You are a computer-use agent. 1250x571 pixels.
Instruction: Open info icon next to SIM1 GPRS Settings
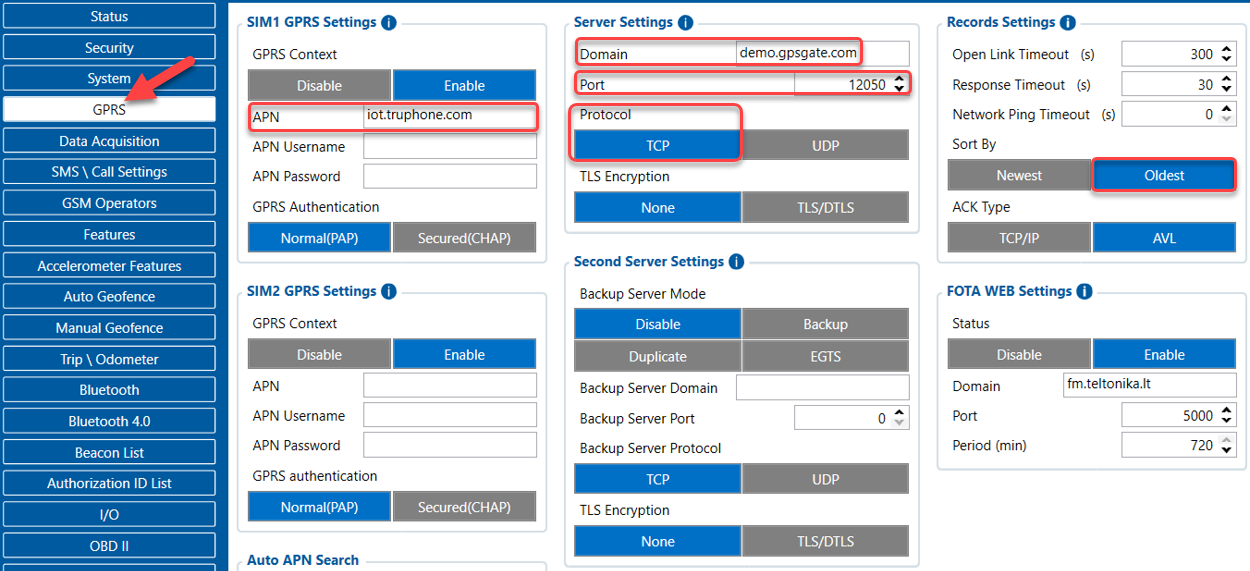coord(388,22)
